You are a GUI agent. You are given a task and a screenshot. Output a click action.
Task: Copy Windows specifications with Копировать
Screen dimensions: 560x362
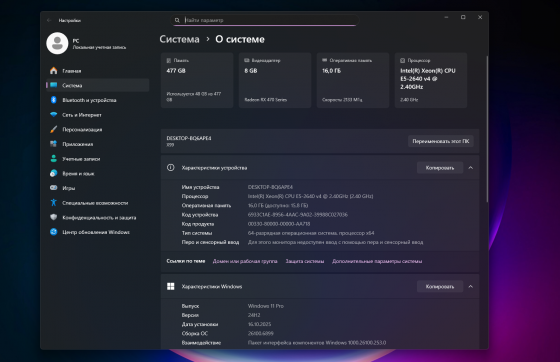pyautogui.click(x=440, y=286)
